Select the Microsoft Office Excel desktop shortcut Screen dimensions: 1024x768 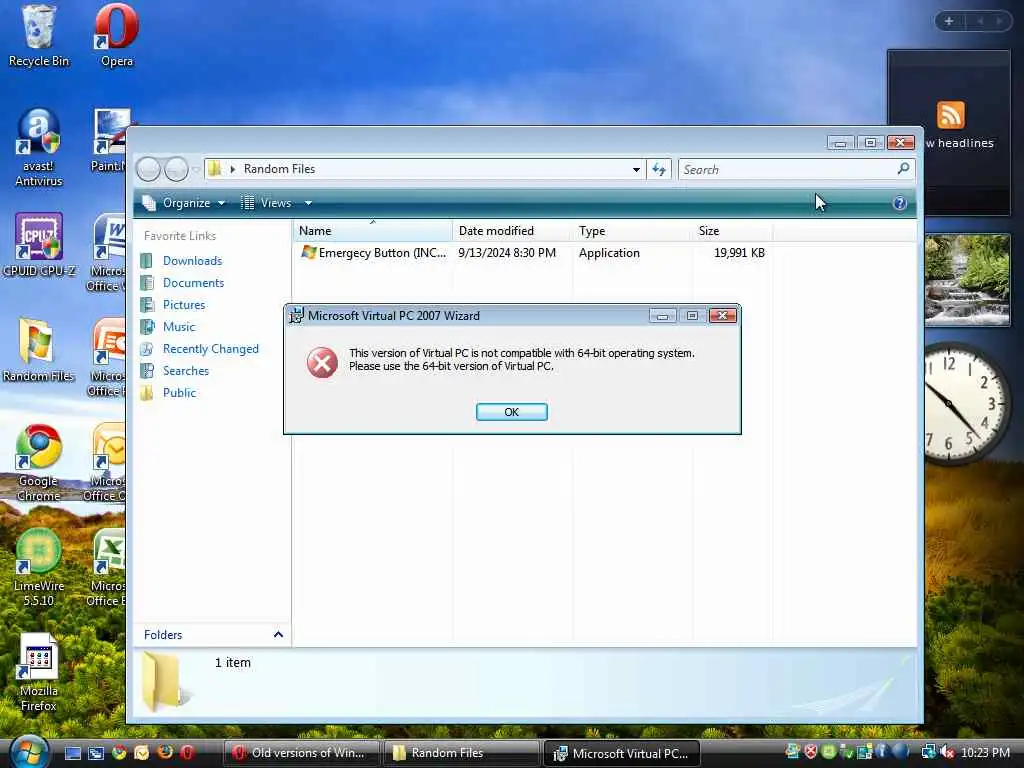coord(107,567)
